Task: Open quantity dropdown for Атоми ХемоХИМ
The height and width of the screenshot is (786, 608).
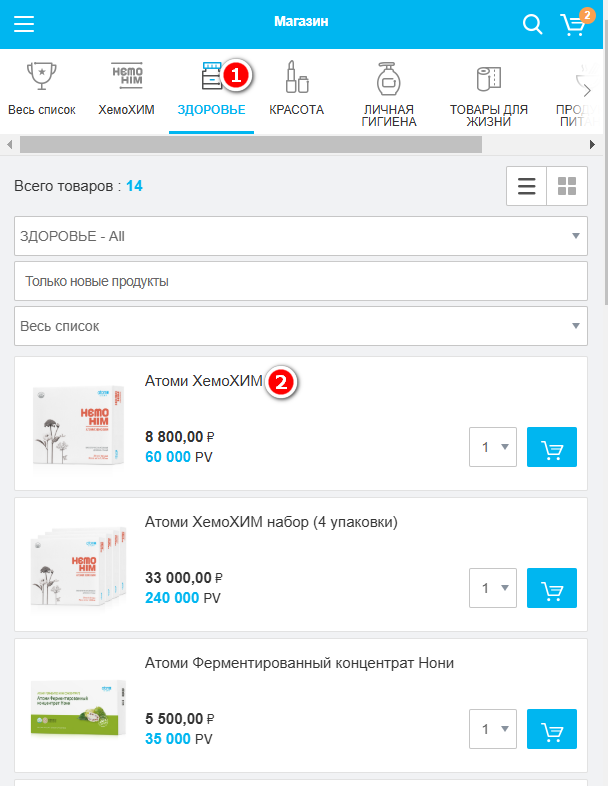Action: (x=493, y=447)
